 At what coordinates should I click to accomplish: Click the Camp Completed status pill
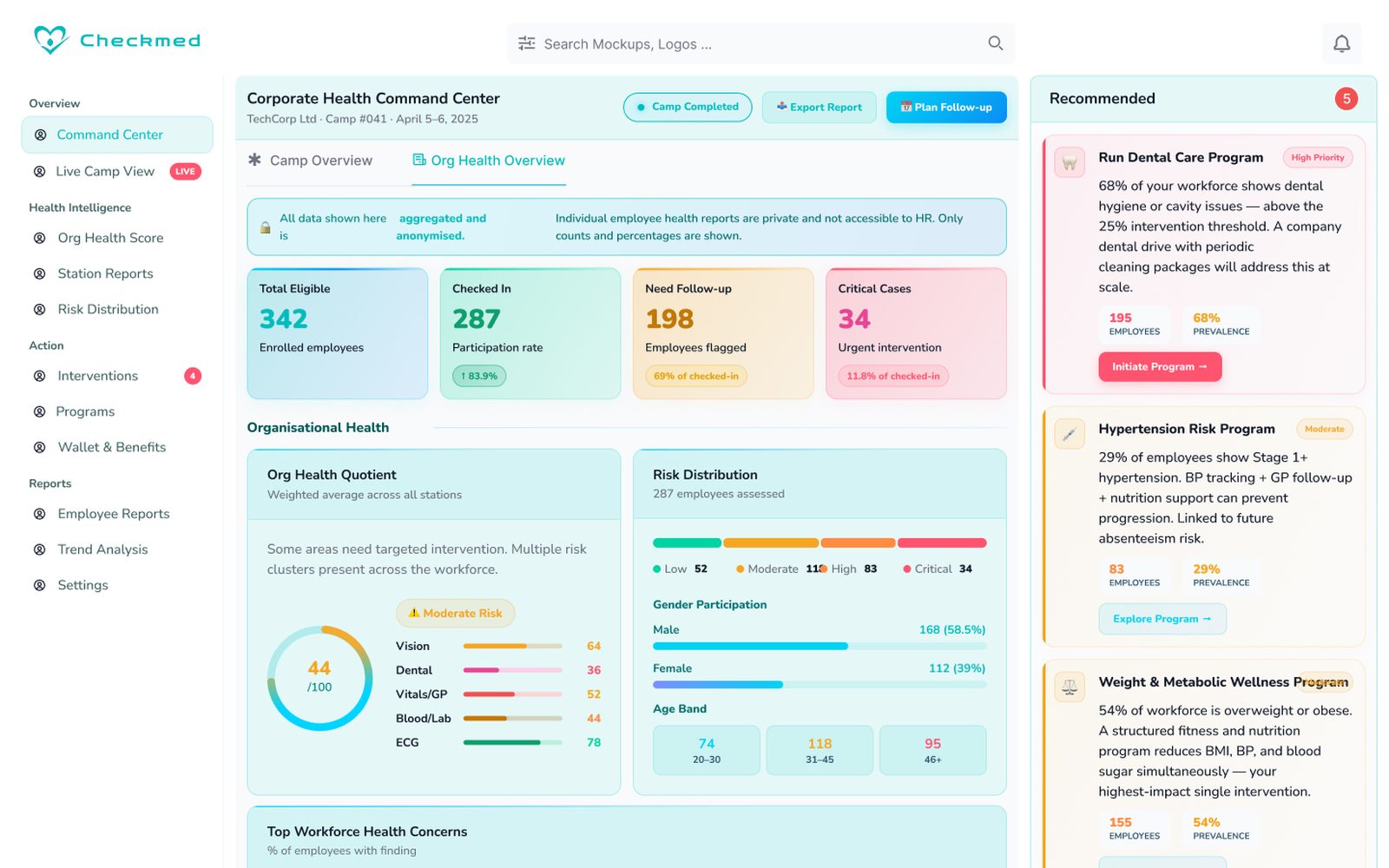click(x=688, y=107)
